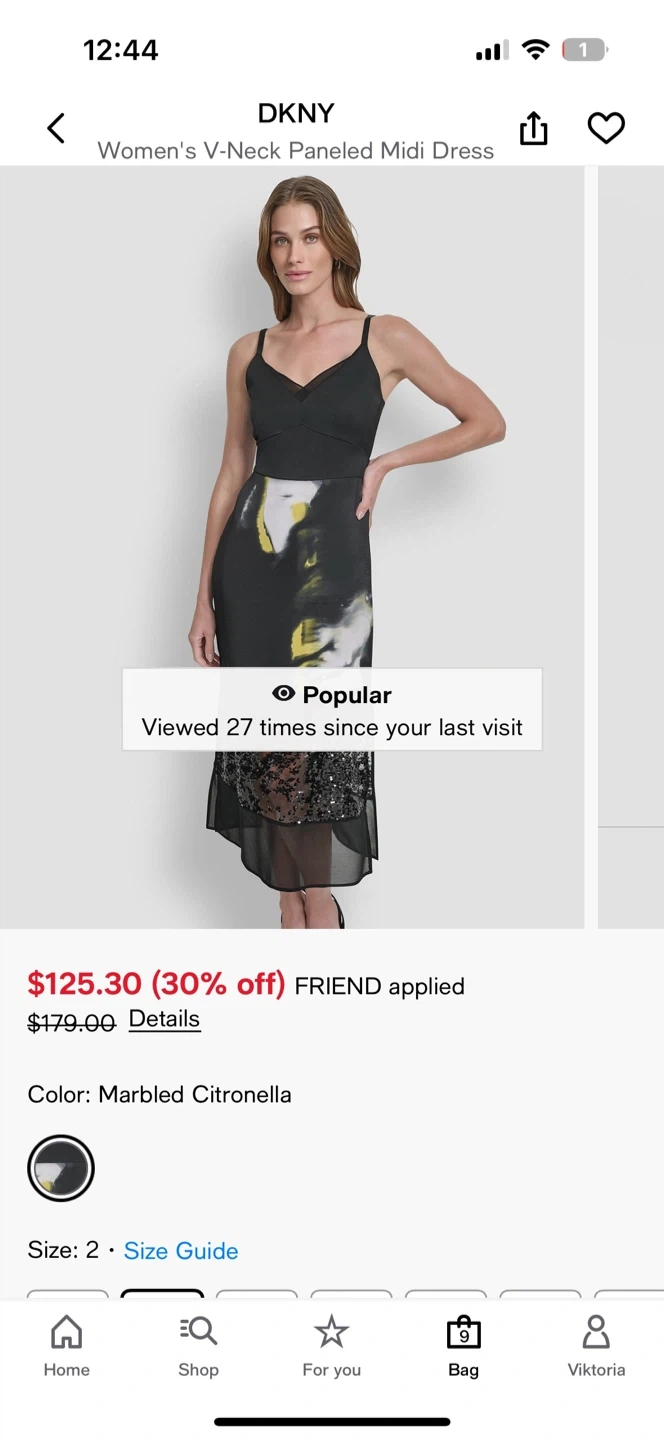This screenshot has width=664, height=1440.
Task: Add dress to favorites with heart icon
Action: pos(606,128)
